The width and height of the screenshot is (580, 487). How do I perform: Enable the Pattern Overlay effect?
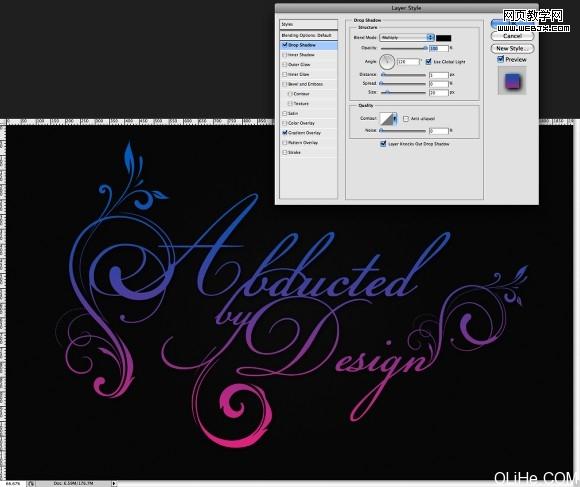click(284, 142)
